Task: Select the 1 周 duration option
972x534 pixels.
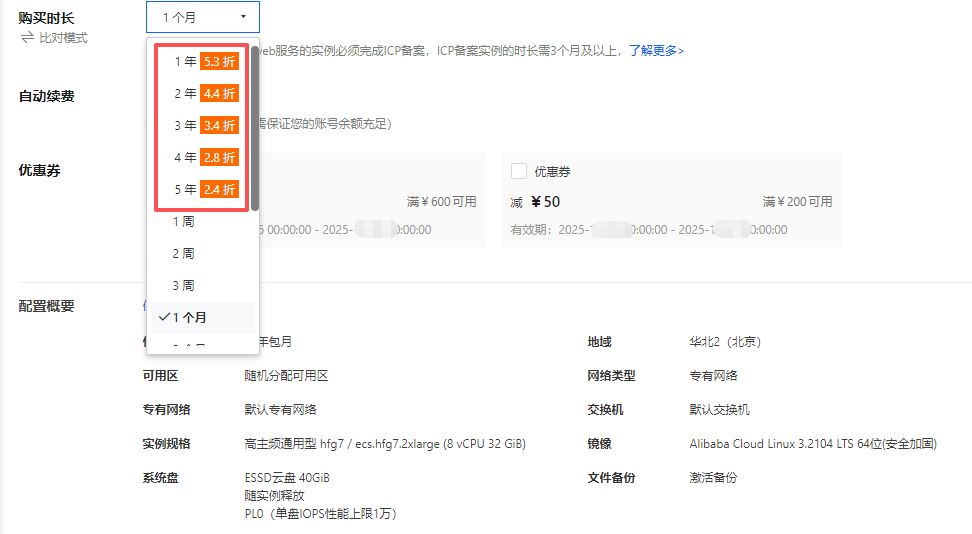Action: (x=183, y=222)
